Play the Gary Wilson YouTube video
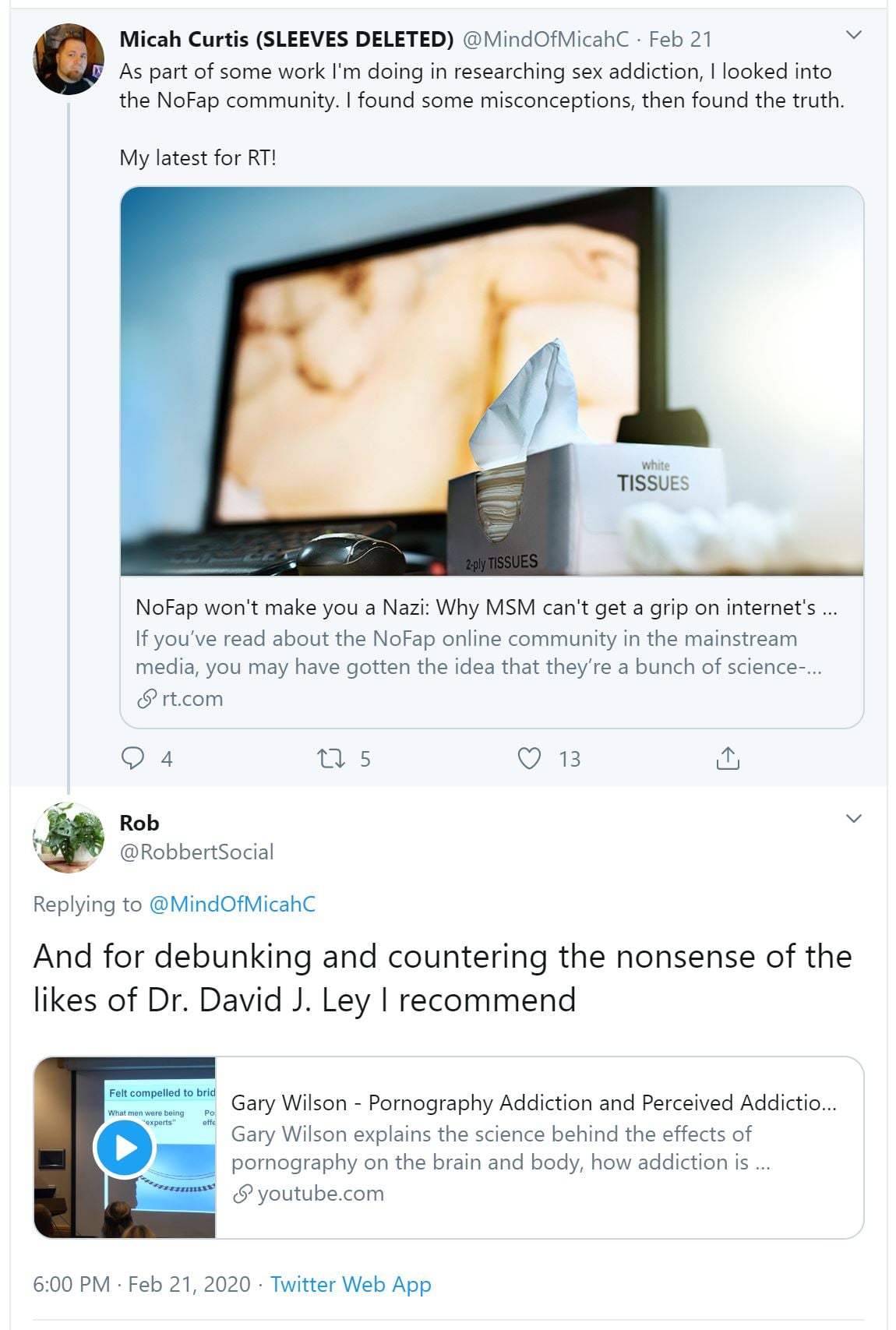The width and height of the screenshot is (896, 1330). tap(125, 1148)
